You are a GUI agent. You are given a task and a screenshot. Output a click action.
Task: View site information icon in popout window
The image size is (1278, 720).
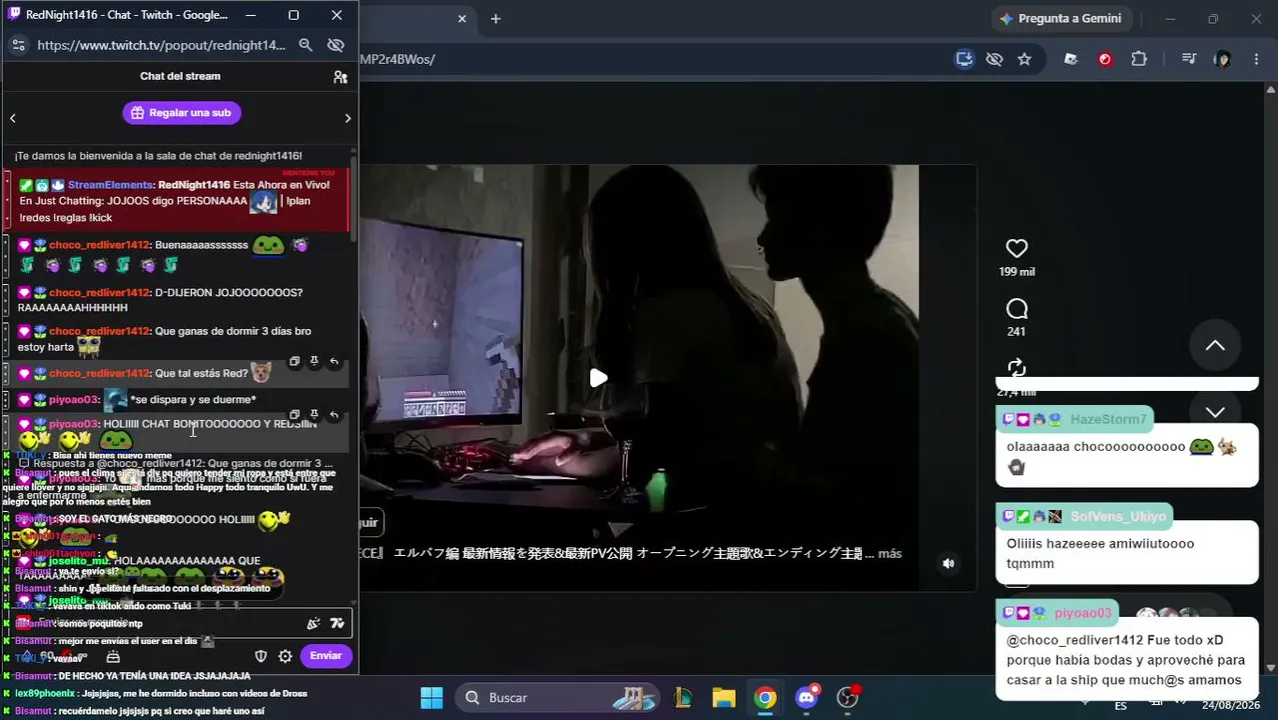point(17,45)
